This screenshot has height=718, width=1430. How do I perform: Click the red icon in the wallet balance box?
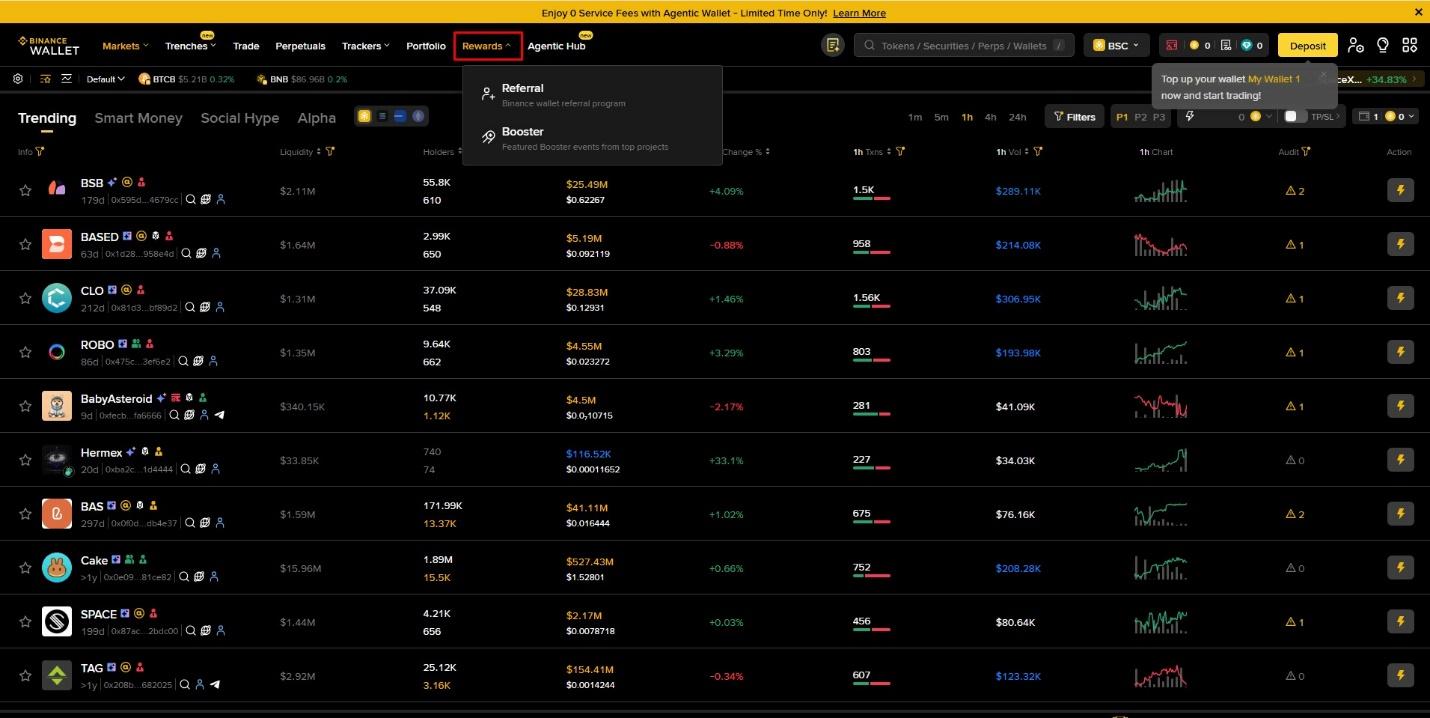pos(1171,45)
